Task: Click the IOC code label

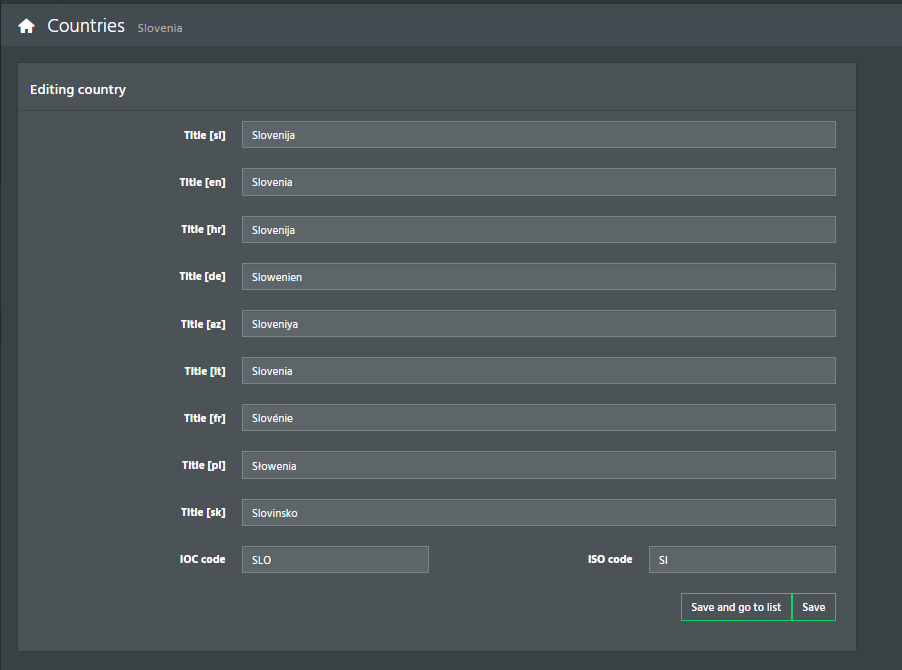Action: point(202,559)
